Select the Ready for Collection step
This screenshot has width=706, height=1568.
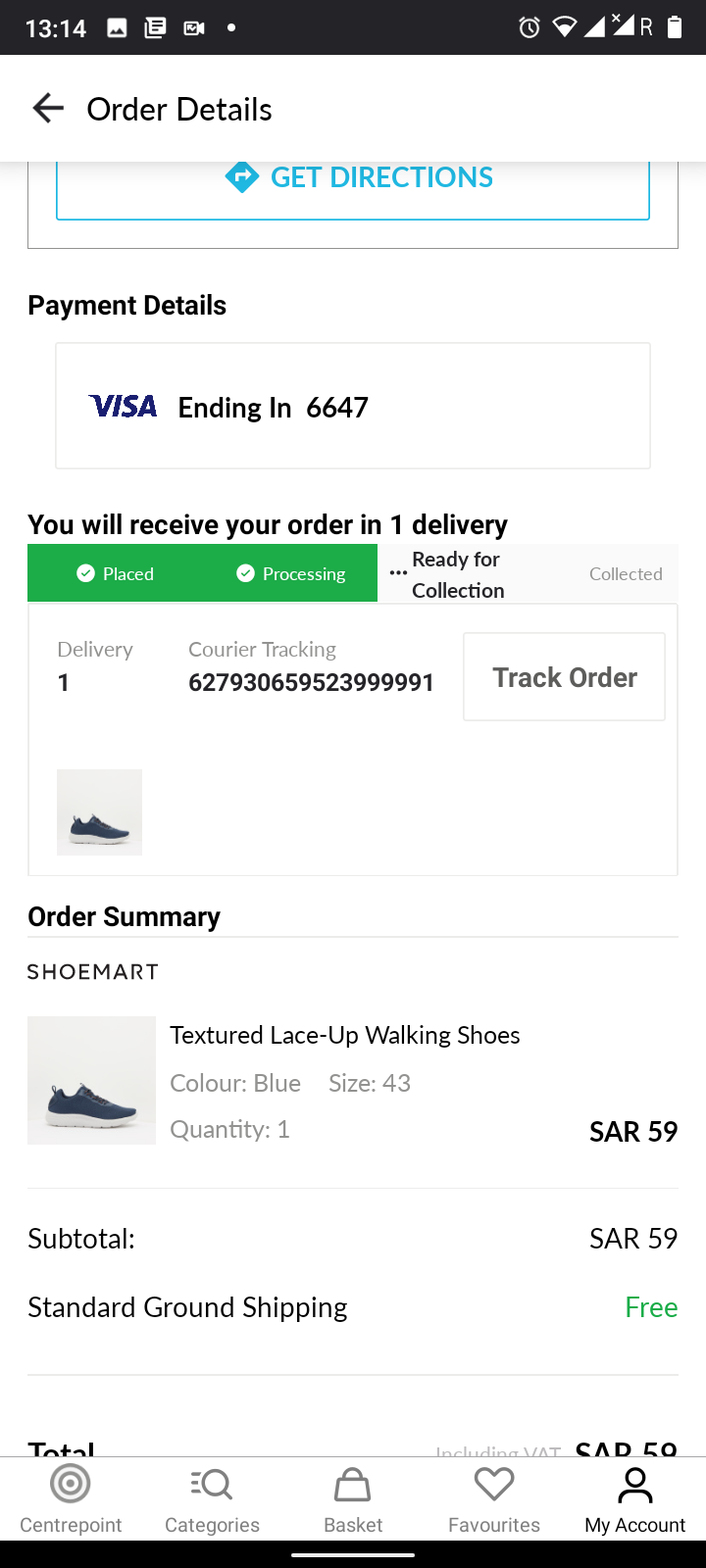tap(457, 574)
